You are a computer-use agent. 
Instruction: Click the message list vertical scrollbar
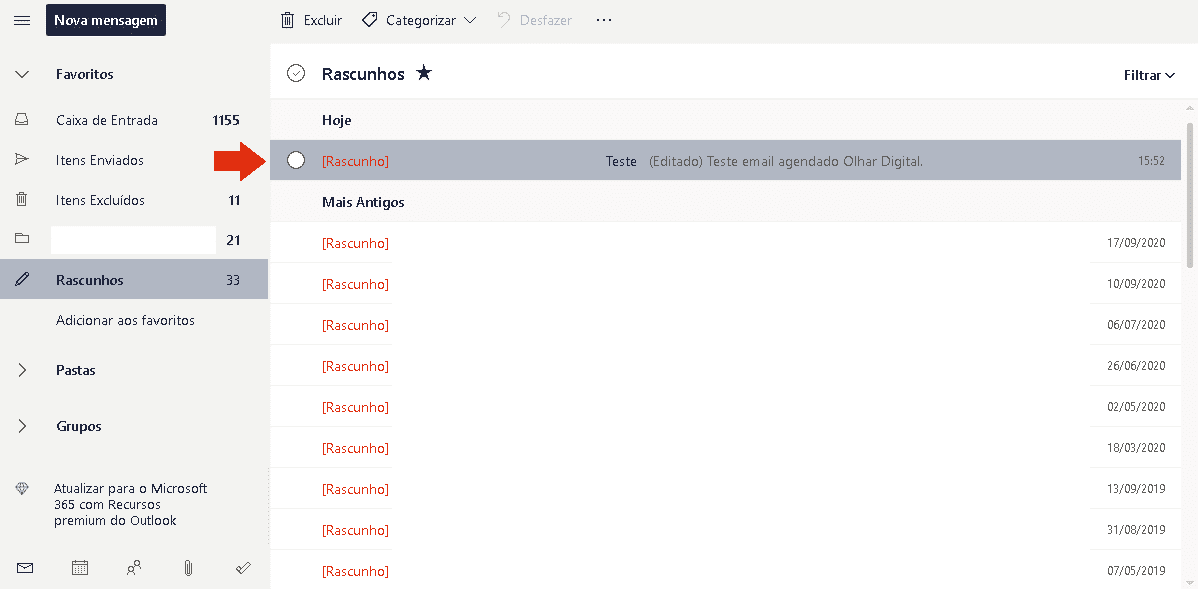(x=1189, y=194)
